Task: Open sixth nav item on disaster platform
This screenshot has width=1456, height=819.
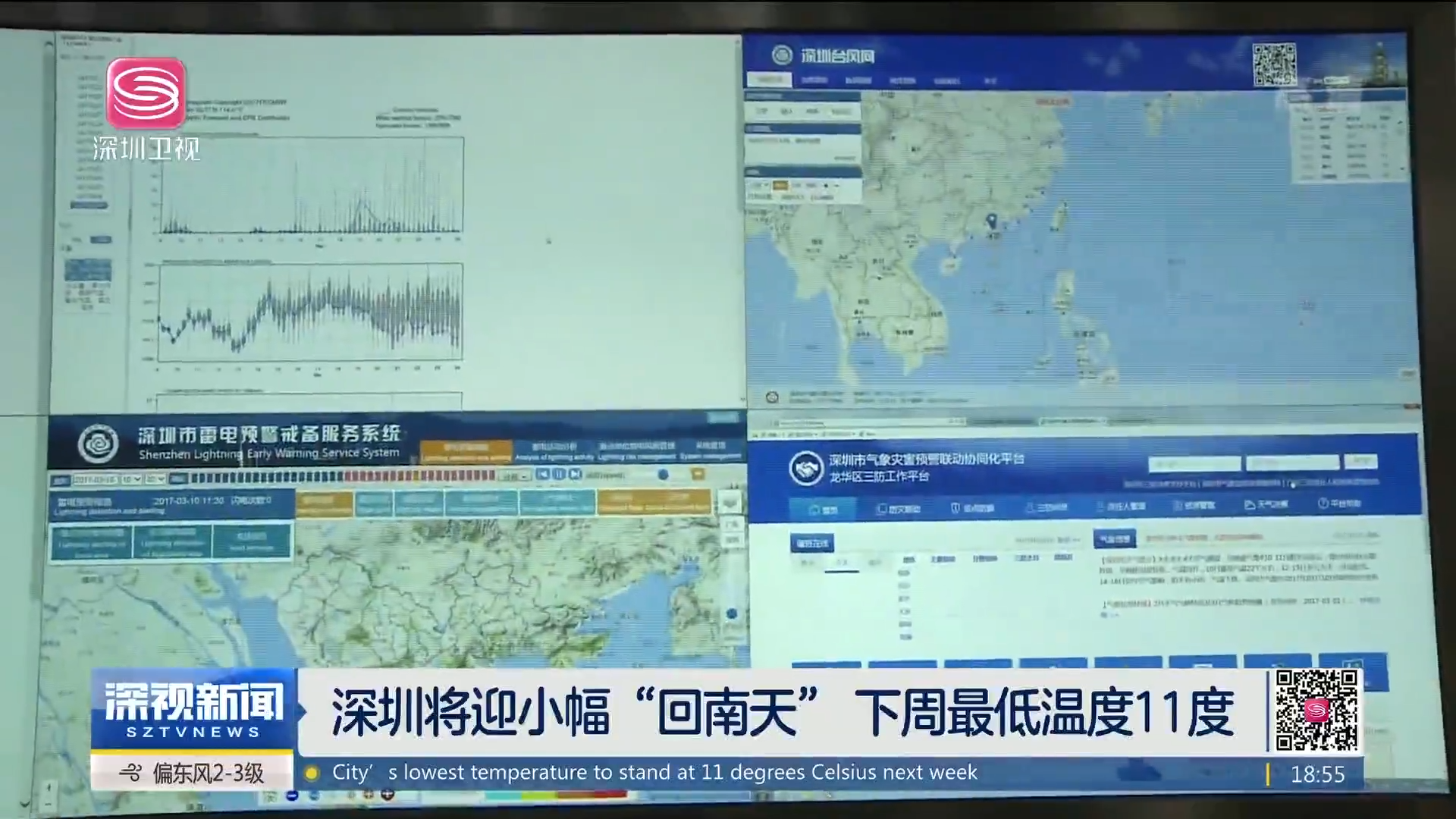Action: [x=1194, y=505]
